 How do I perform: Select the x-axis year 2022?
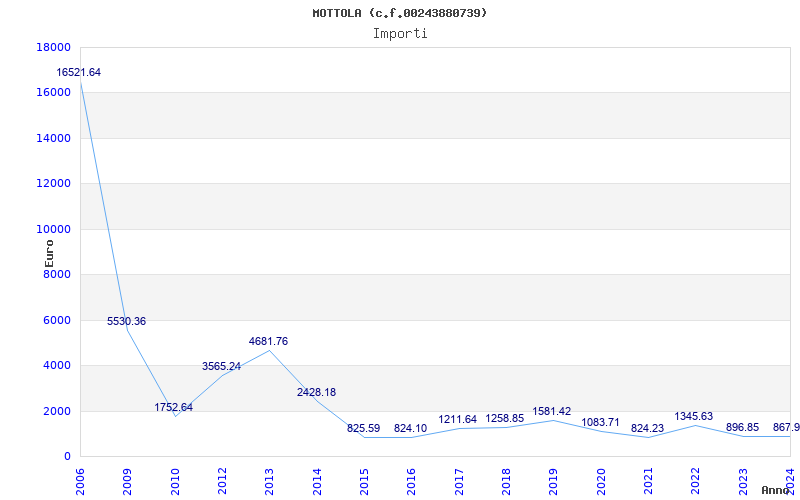tap(695, 482)
